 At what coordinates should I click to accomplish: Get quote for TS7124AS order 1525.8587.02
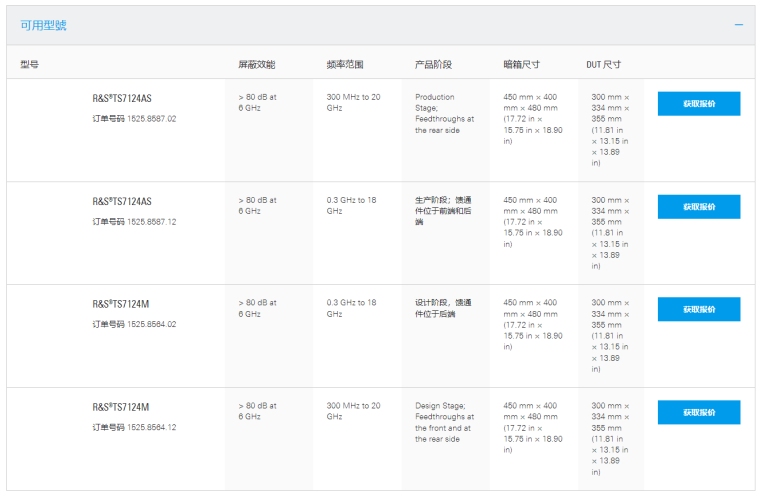(x=698, y=104)
